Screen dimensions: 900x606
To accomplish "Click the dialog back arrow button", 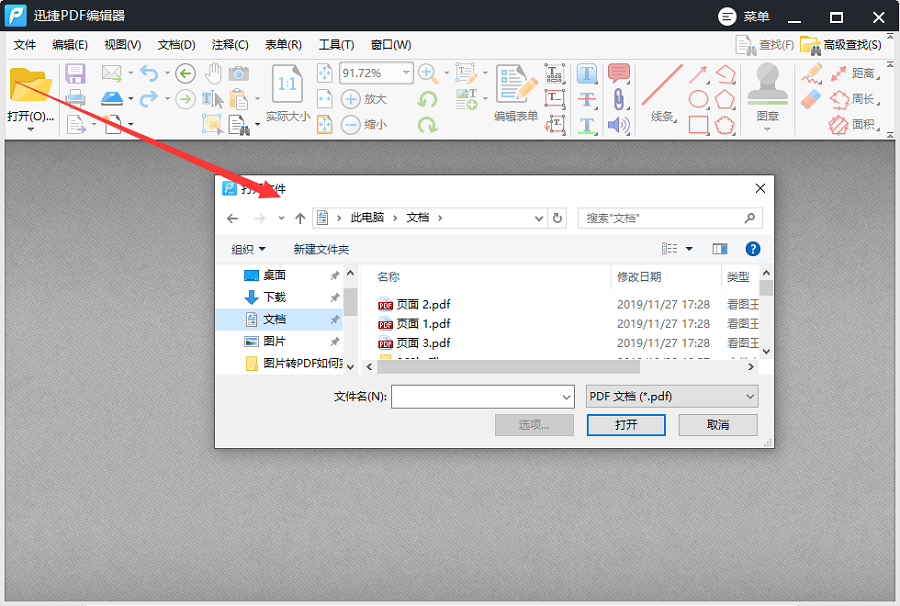I will (x=232, y=218).
